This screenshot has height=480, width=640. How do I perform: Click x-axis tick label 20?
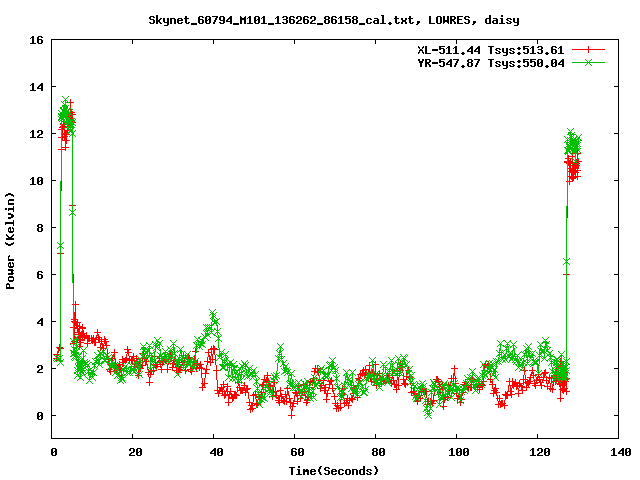(x=135, y=452)
